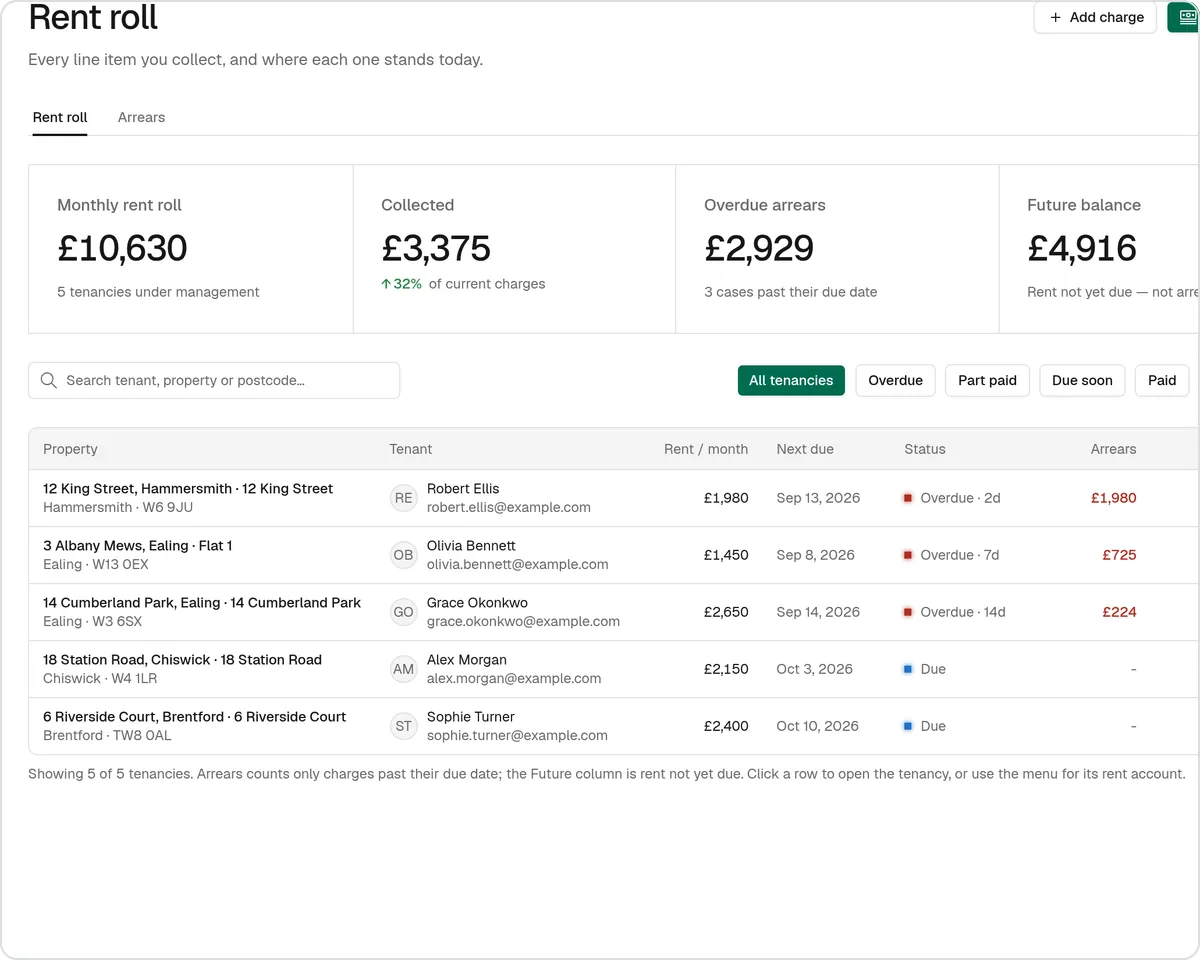Click tenant name Olivia Bennett
1200x960 pixels.
pos(471,546)
